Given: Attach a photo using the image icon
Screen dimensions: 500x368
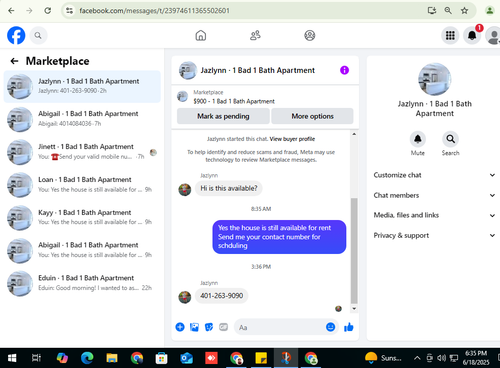Looking at the screenshot, I should pos(194,327).
